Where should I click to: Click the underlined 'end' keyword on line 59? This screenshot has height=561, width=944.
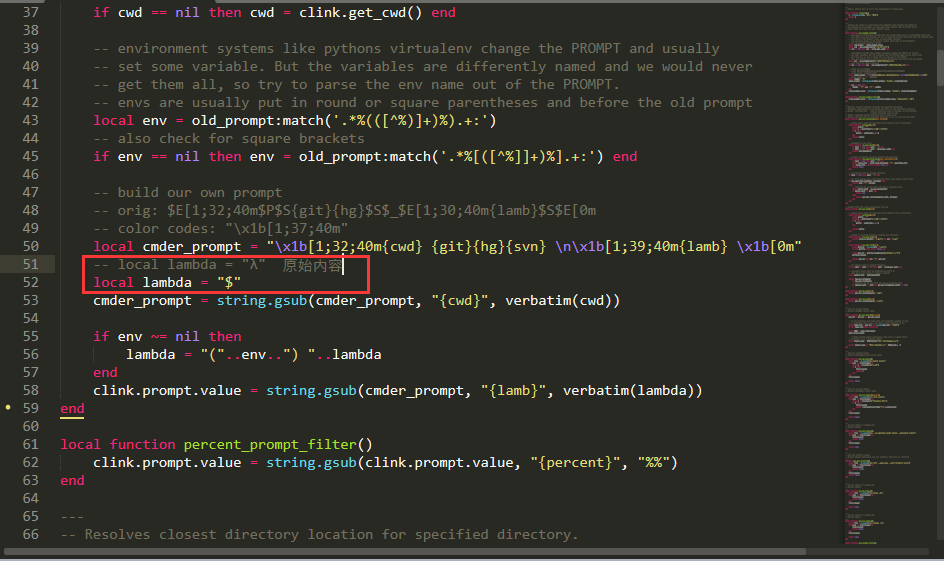coord(72,409)
